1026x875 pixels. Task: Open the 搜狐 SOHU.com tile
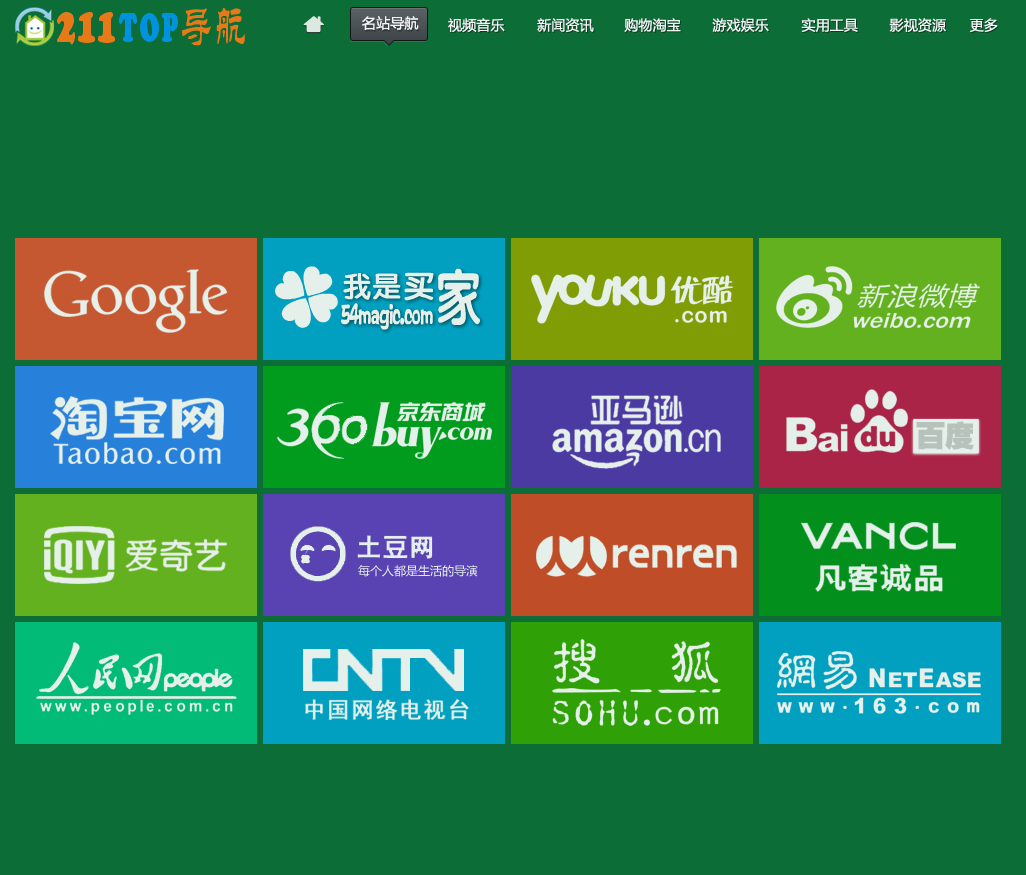pyautogui.click(x=632, y=683)
